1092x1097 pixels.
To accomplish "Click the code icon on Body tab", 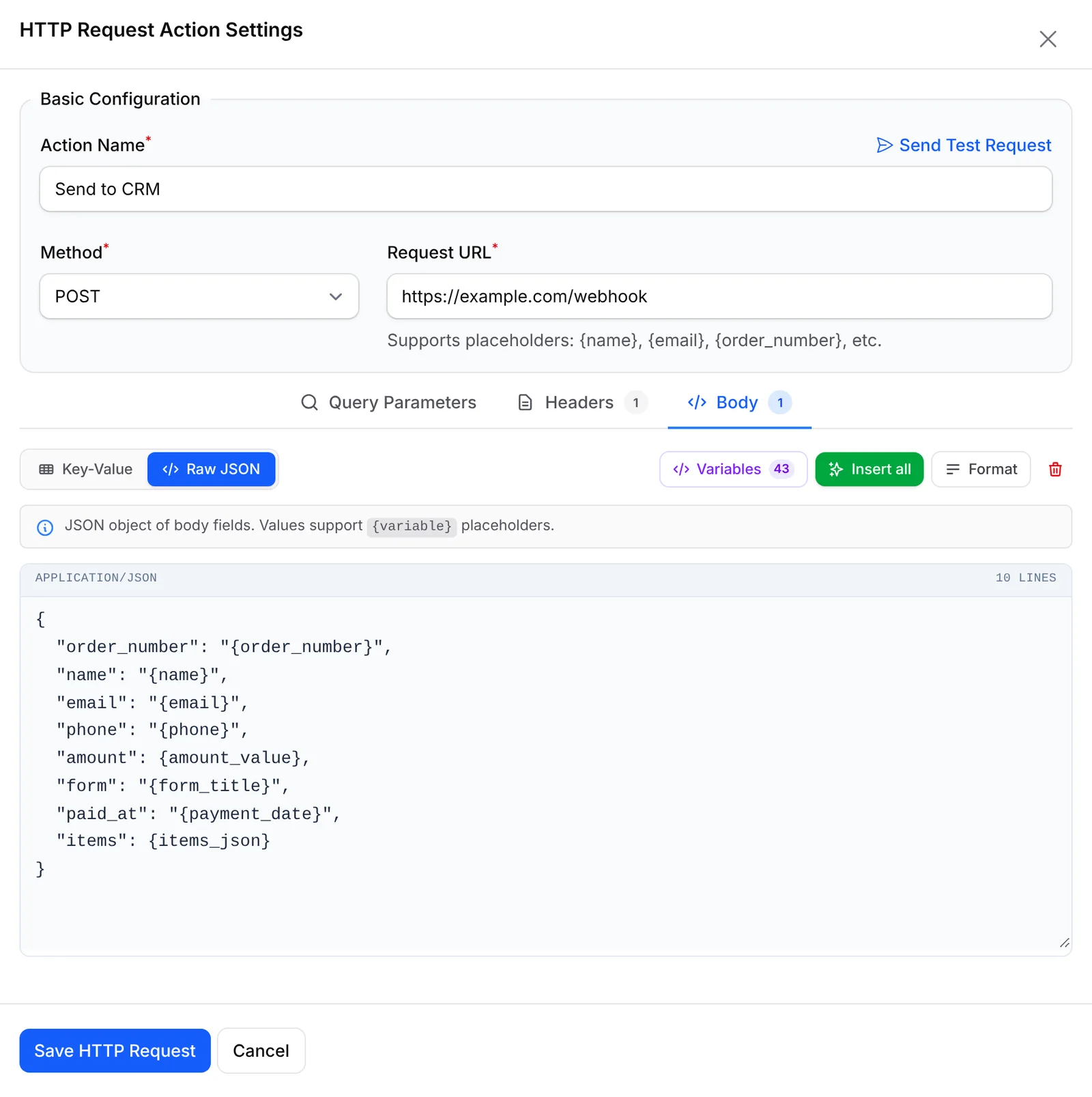I will 697,402.
